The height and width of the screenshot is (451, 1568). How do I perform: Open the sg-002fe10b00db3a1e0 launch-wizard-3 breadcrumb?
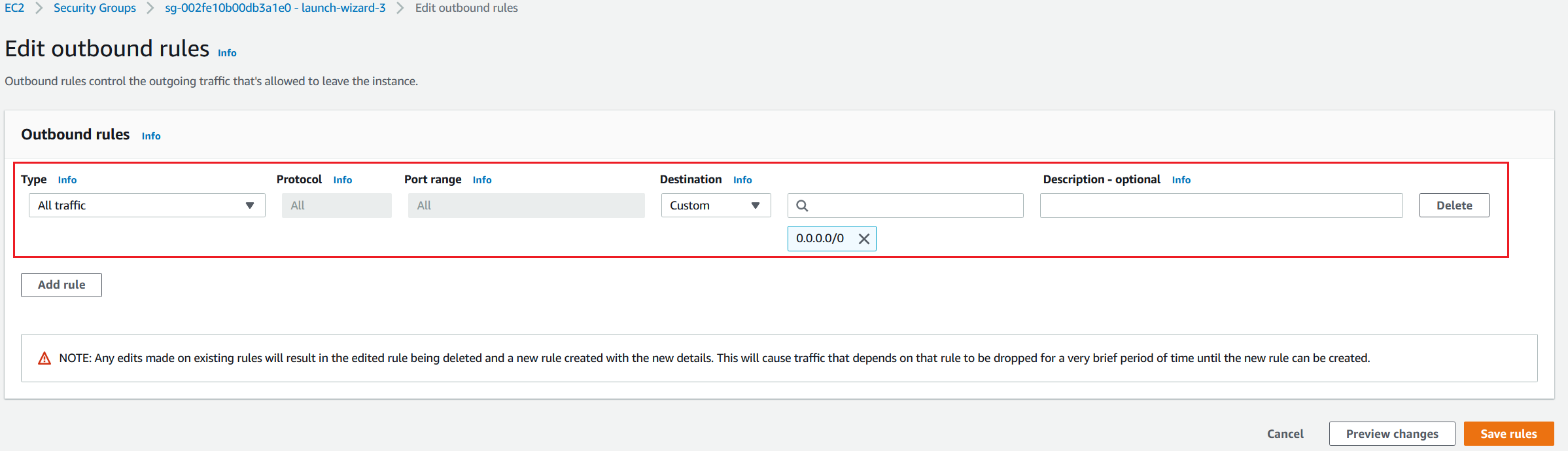click(x=275, y=8)
